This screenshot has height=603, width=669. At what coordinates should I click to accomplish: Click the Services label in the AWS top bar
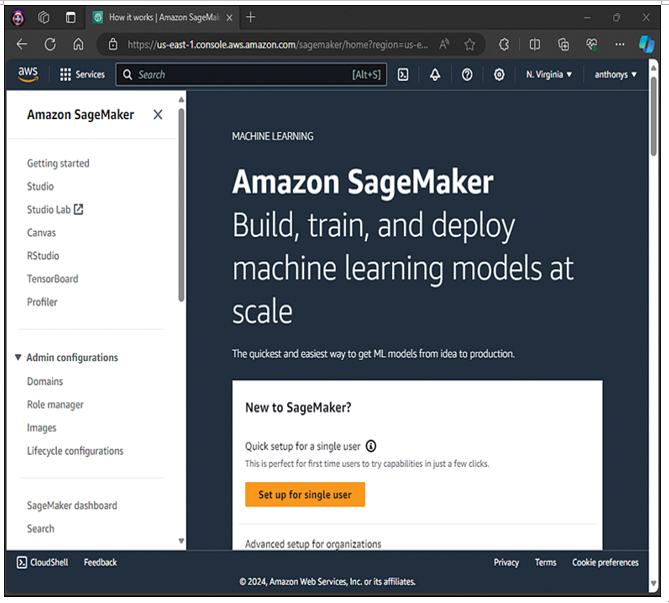click(x=90, y=75)
